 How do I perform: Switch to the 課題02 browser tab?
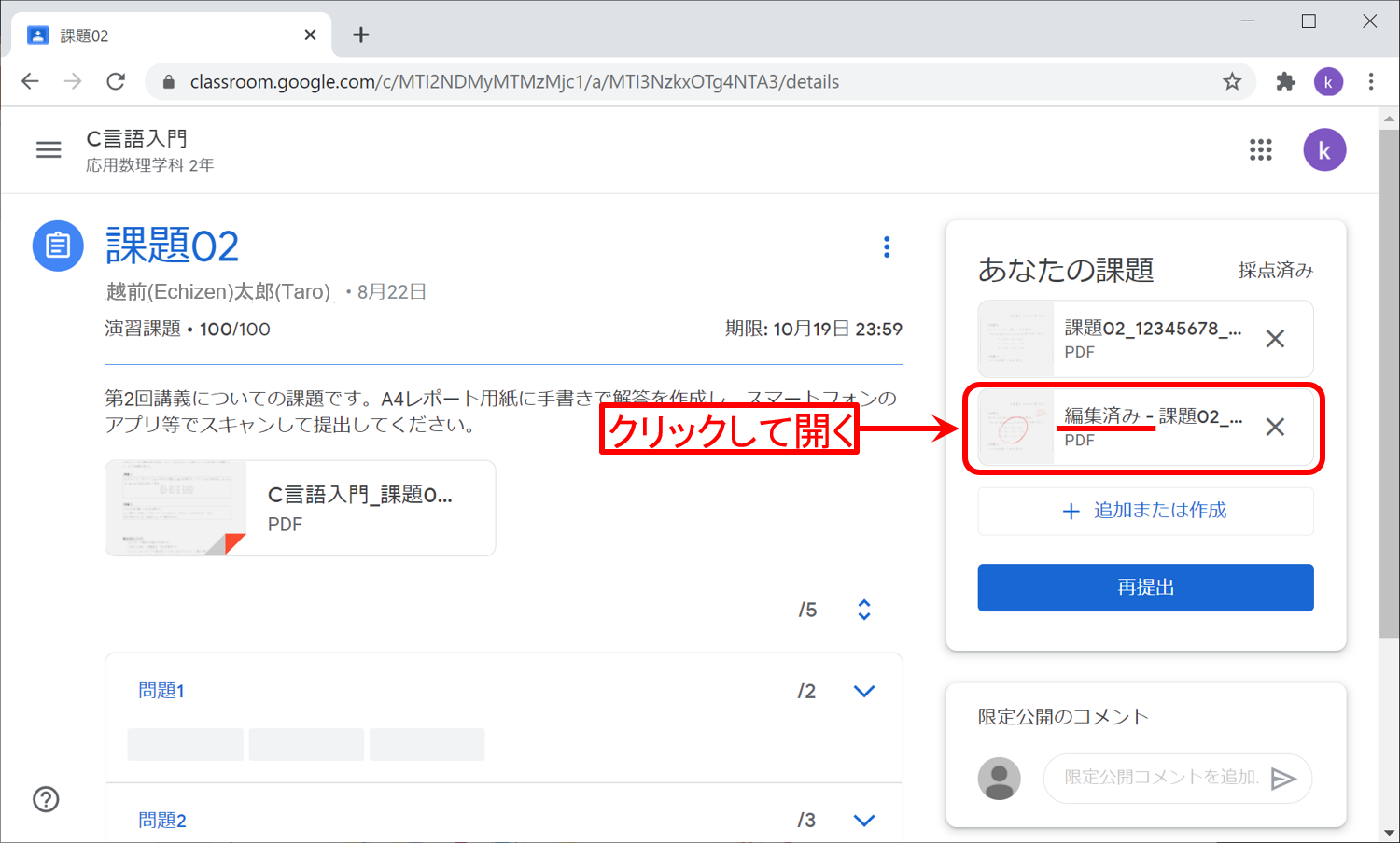click(168, 35)
